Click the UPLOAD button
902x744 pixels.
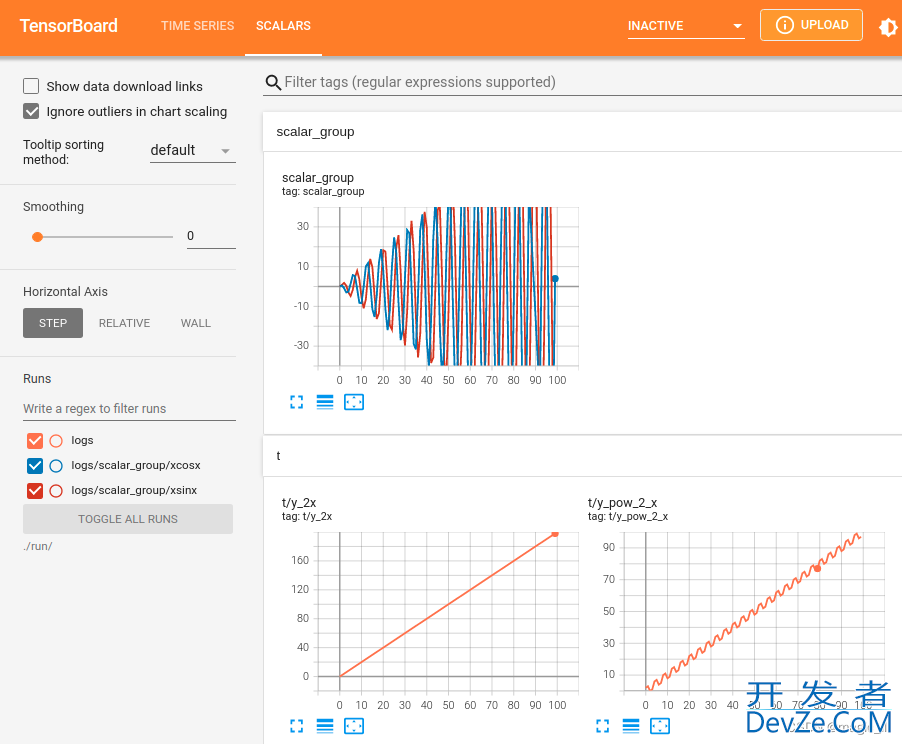[811, 25]
